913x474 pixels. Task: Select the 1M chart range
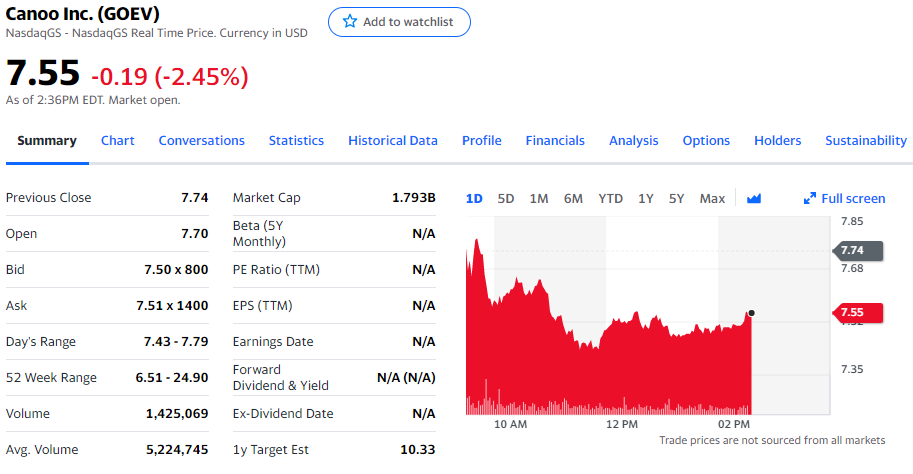(539, 199)
